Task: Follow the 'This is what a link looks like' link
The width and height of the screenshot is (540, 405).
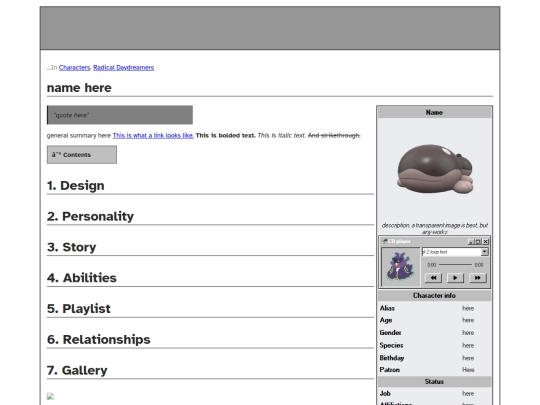Action: tap(153, 135)
